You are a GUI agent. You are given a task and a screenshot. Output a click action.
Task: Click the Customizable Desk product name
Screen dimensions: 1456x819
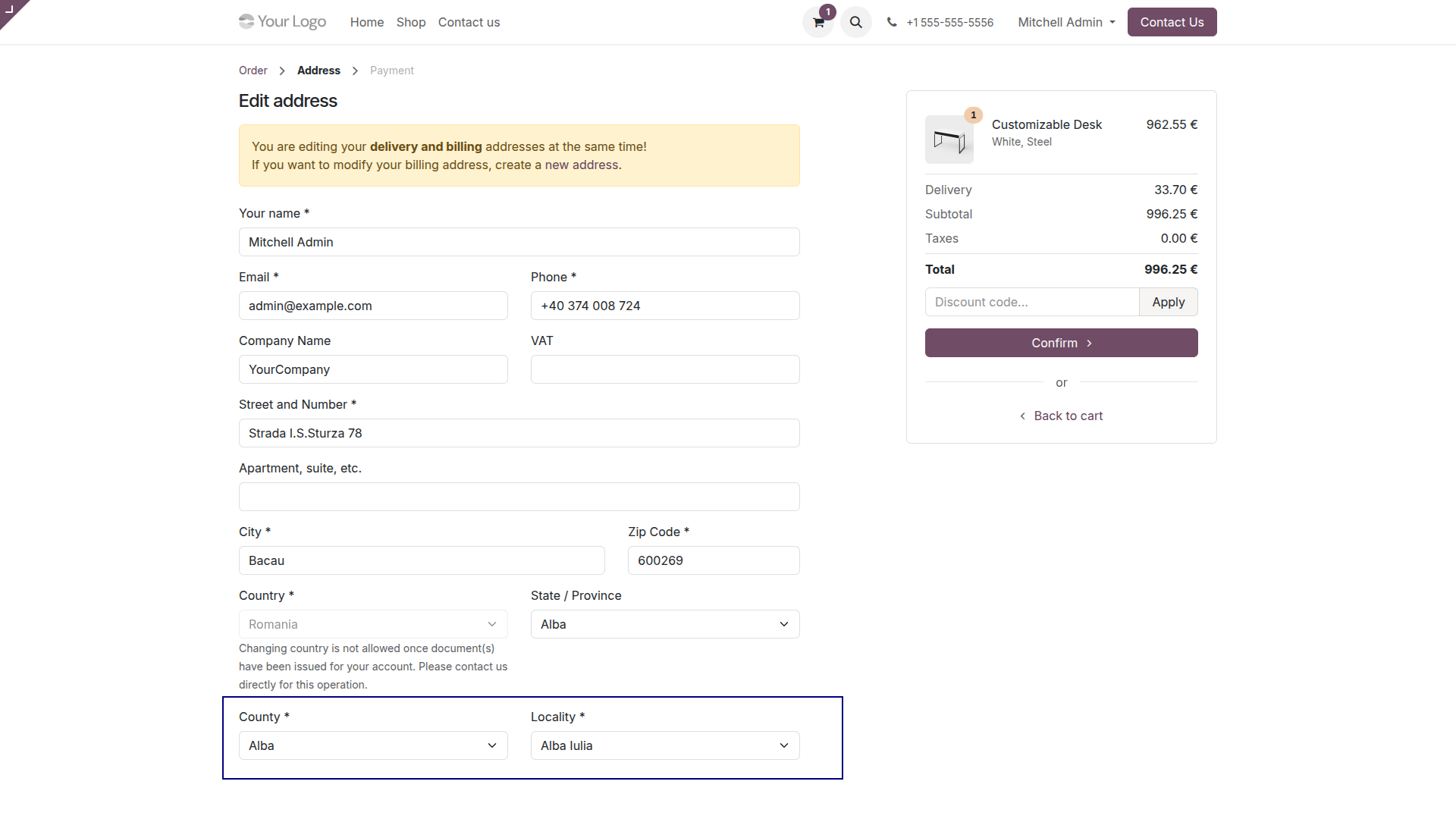tap(1046, 124)
